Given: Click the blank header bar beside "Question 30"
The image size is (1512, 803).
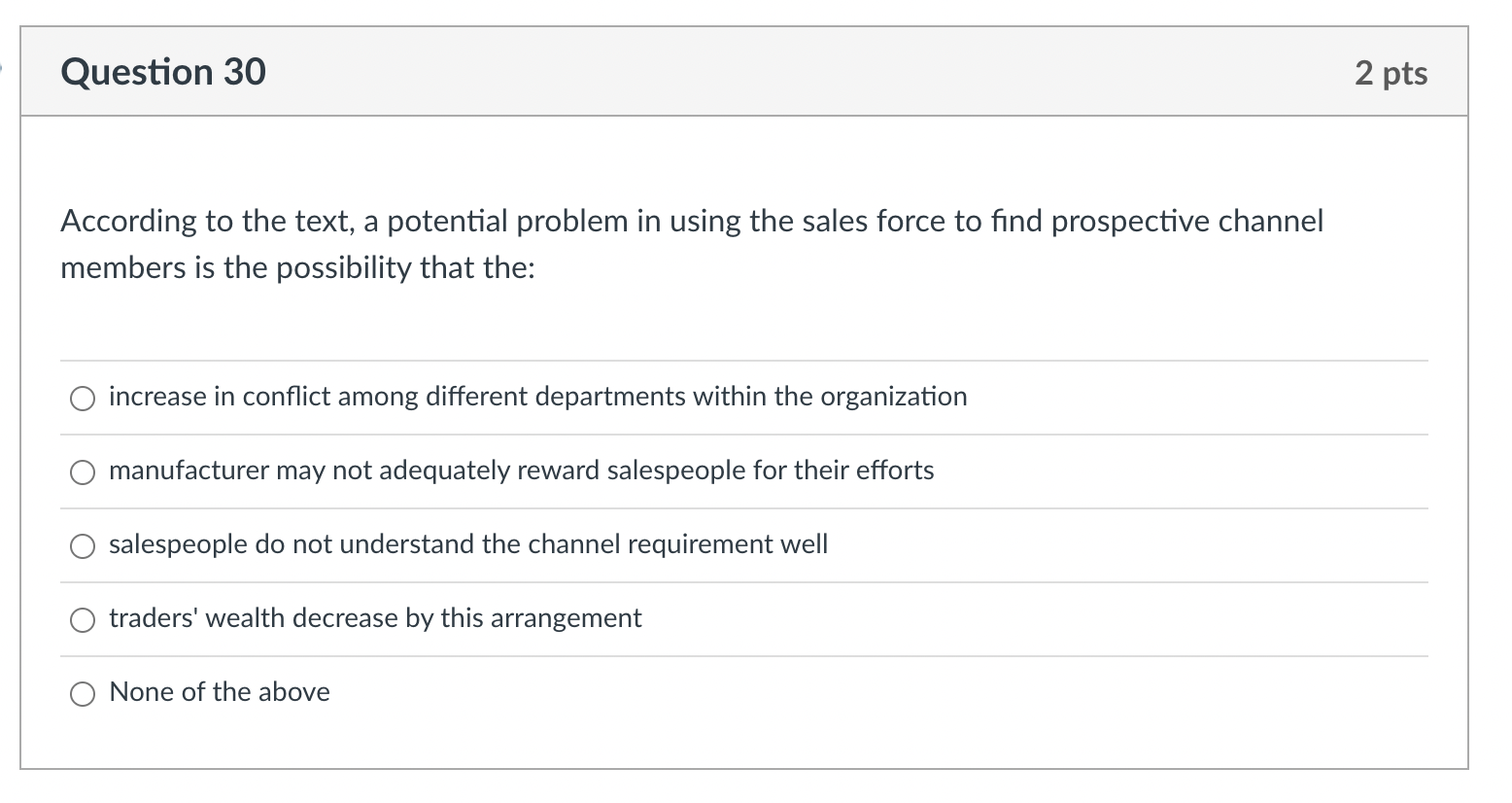Looking at the screenshot, I should (x=777, y=73).
